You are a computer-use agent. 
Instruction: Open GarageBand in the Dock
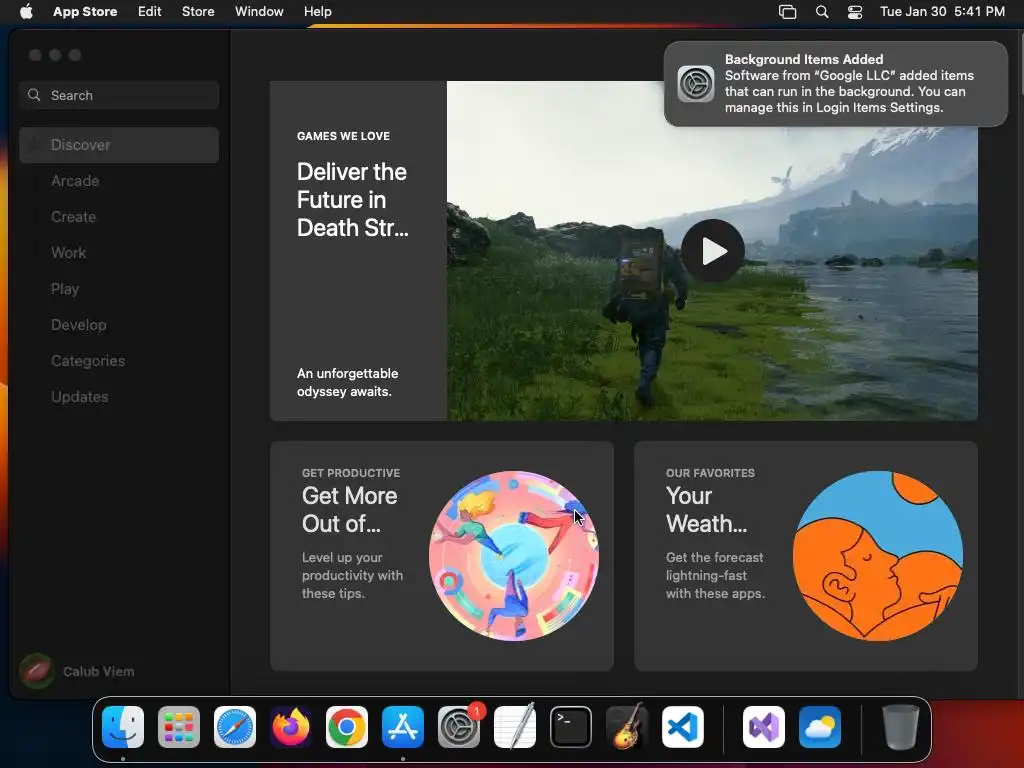(627, 727)
